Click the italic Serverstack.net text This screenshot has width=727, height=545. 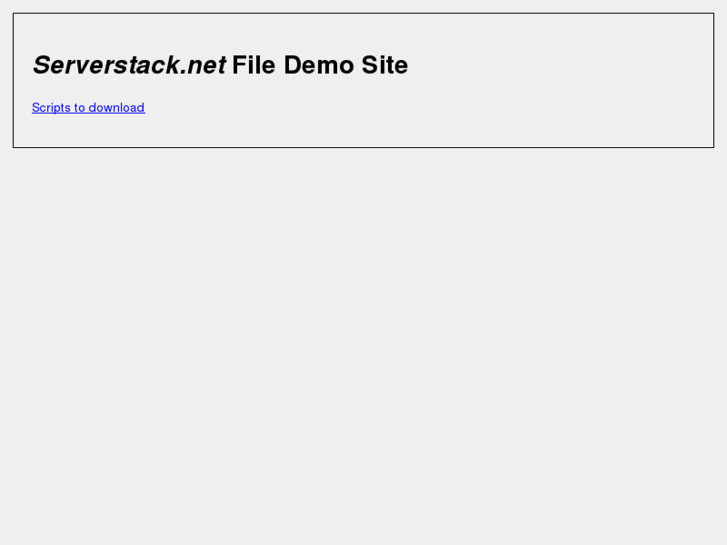[129, 65]
